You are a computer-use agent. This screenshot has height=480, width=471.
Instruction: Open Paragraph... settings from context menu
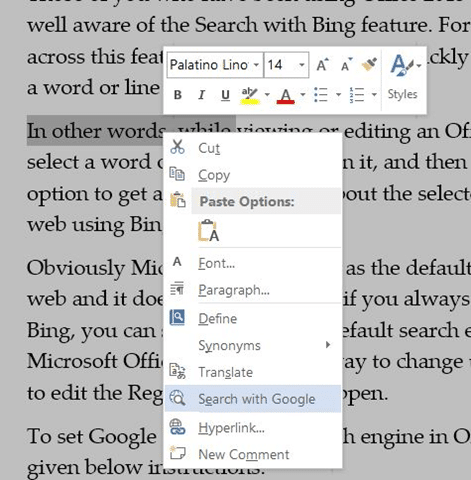(253, 290)
